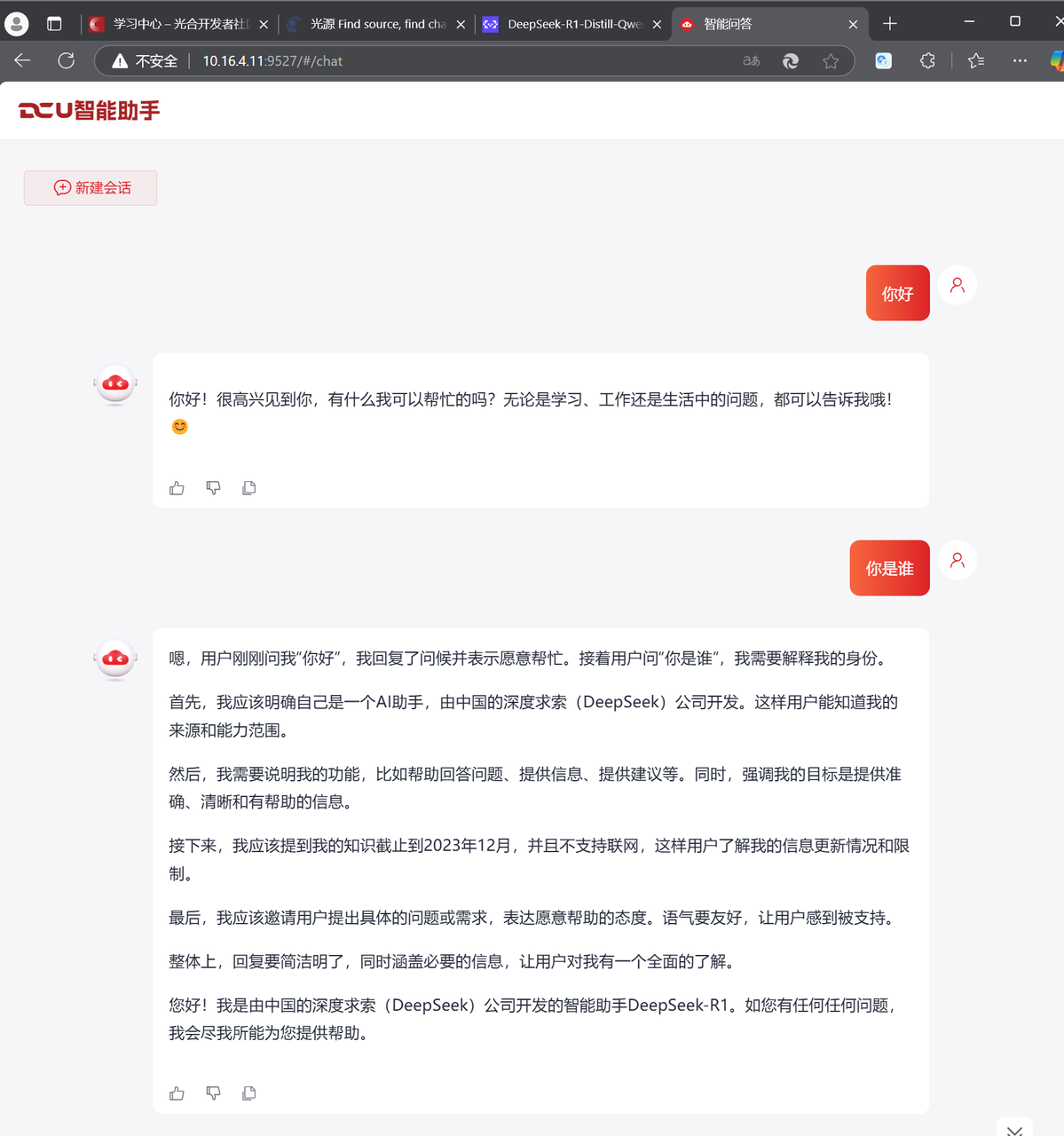Screen dimensions: 1064x1136
Task: Click the Edge logo icon in address bar
Action: click(791, 61)
